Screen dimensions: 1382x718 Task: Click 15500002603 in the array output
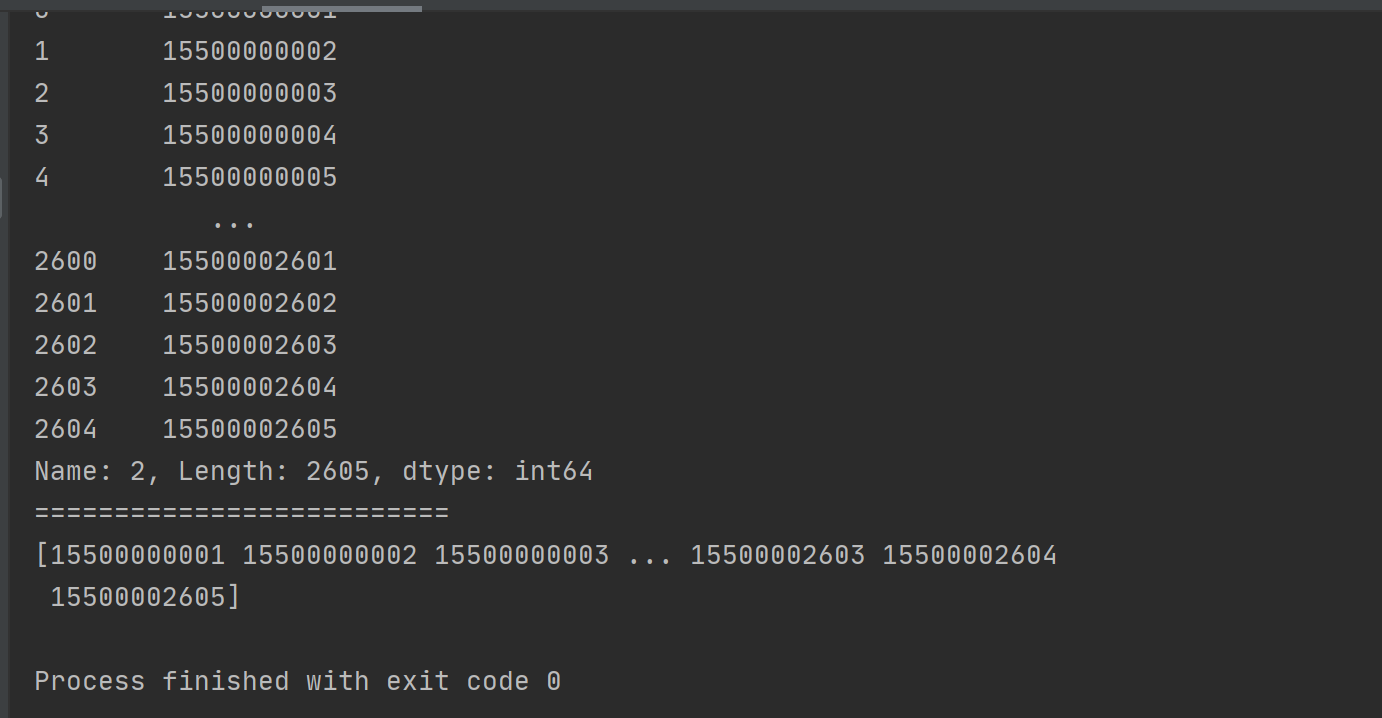click(x=777, y=555)
